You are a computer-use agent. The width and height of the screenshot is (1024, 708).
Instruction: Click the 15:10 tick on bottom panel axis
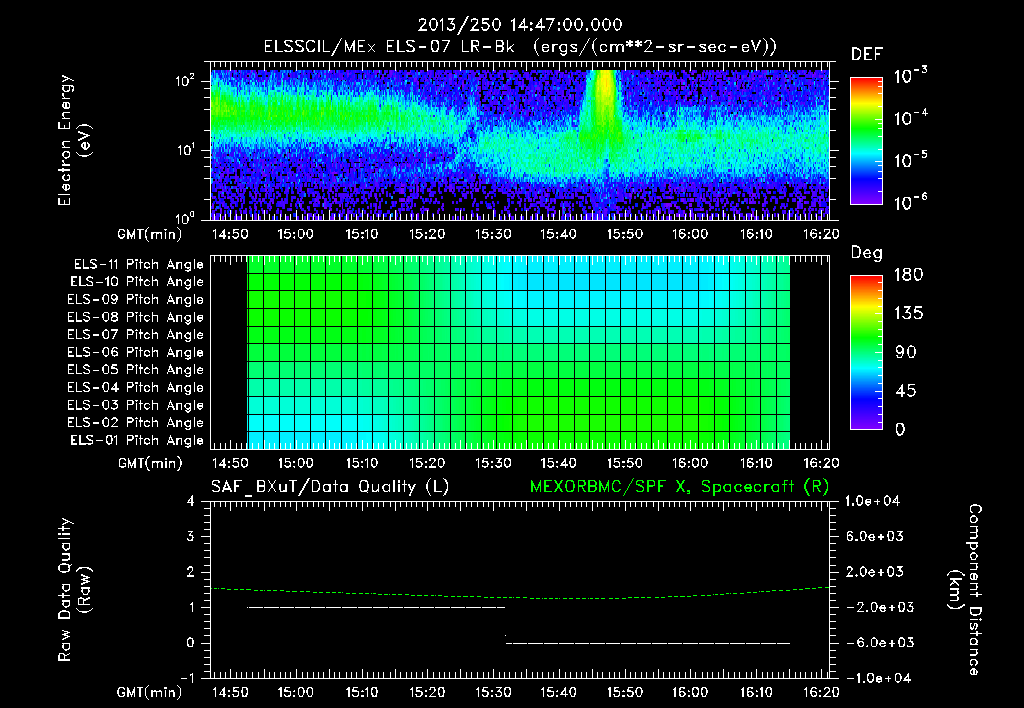(x=362, y=692)
